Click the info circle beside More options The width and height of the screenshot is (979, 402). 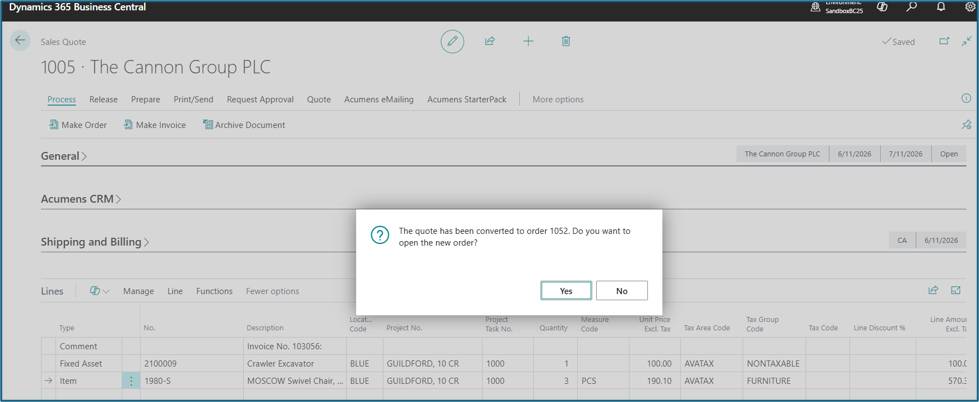pos(967,99)
